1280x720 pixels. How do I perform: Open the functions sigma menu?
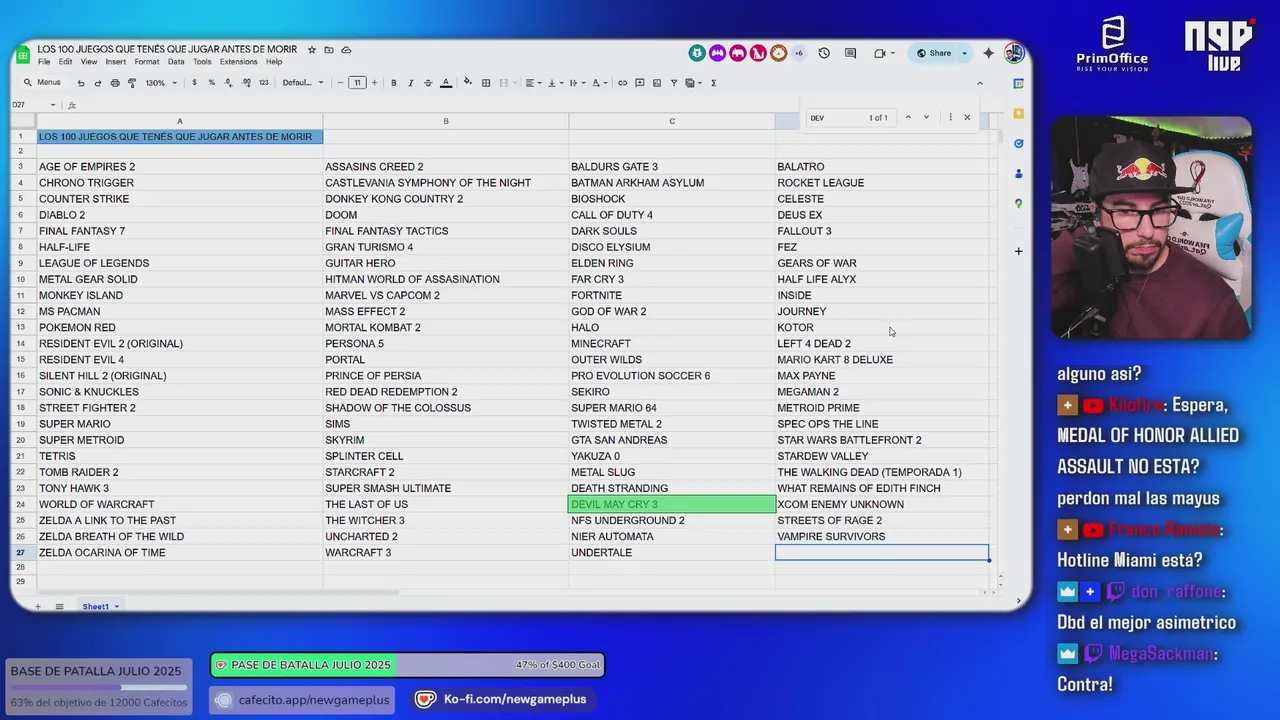[x=713, y=83]
